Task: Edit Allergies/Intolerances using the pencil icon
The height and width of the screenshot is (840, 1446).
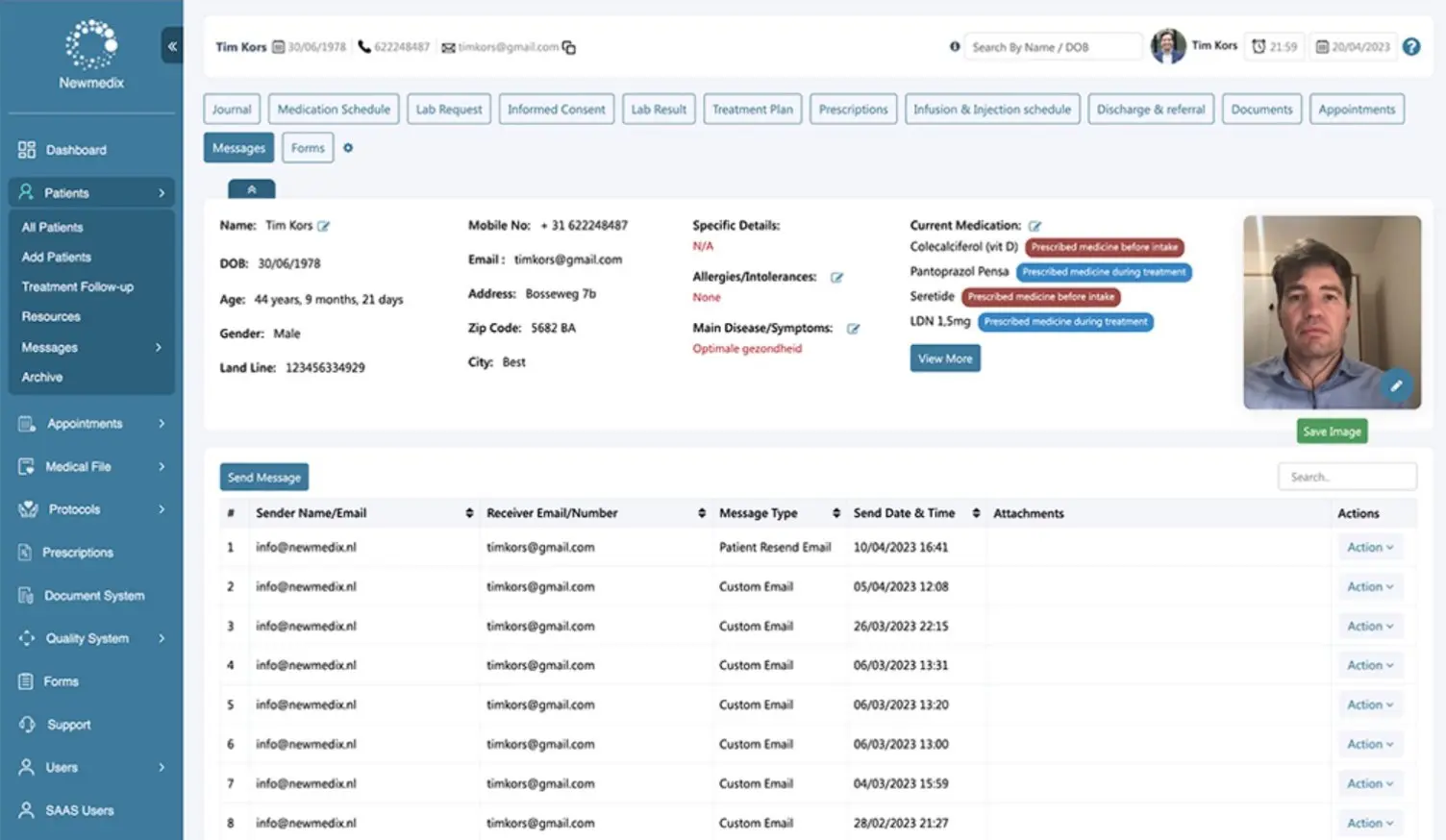Action: [x=836, y=277]
